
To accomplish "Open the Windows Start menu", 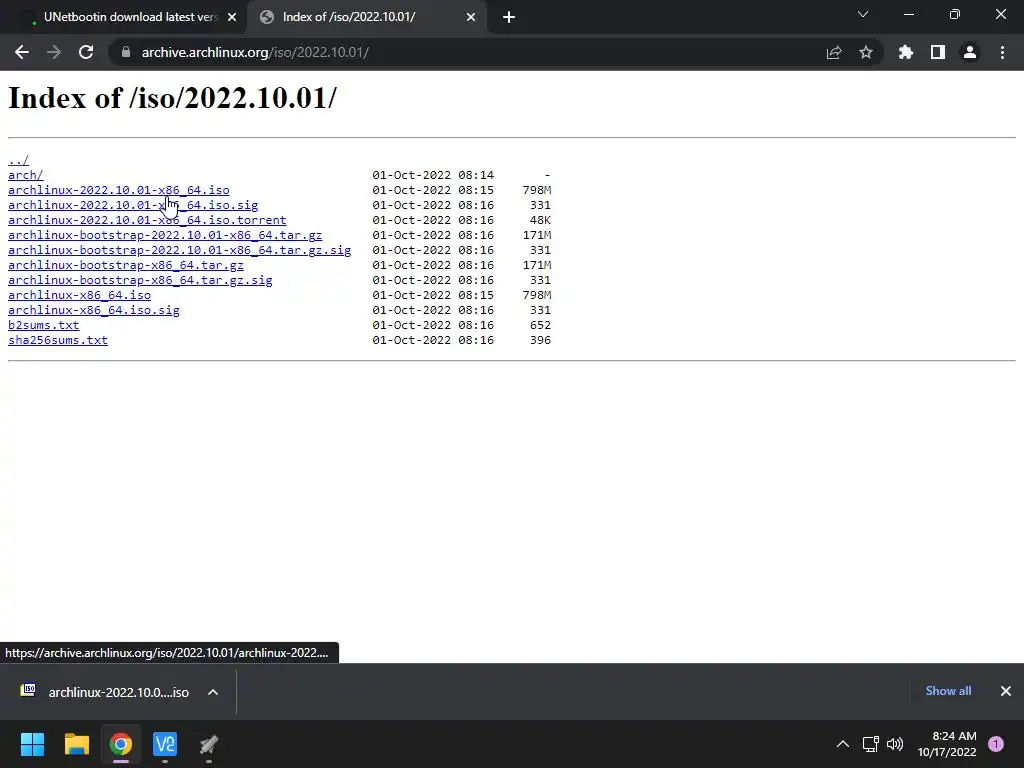I will pos(32,744).
